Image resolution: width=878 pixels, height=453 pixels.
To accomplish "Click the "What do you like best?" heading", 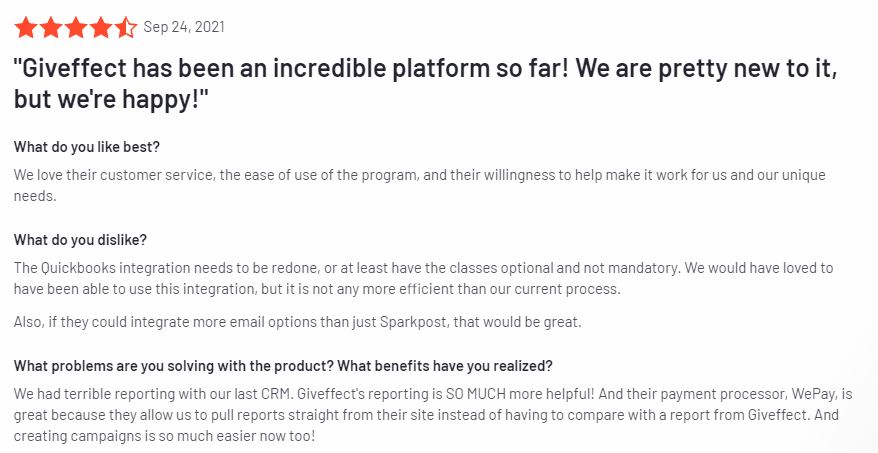I will click(87, 147).
